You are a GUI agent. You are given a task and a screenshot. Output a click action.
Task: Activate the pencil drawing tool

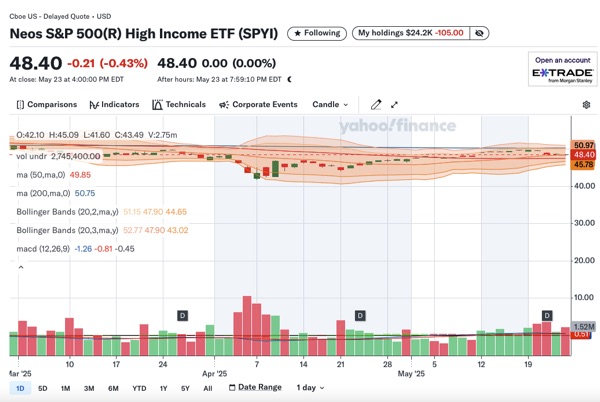tap(376, 104)
